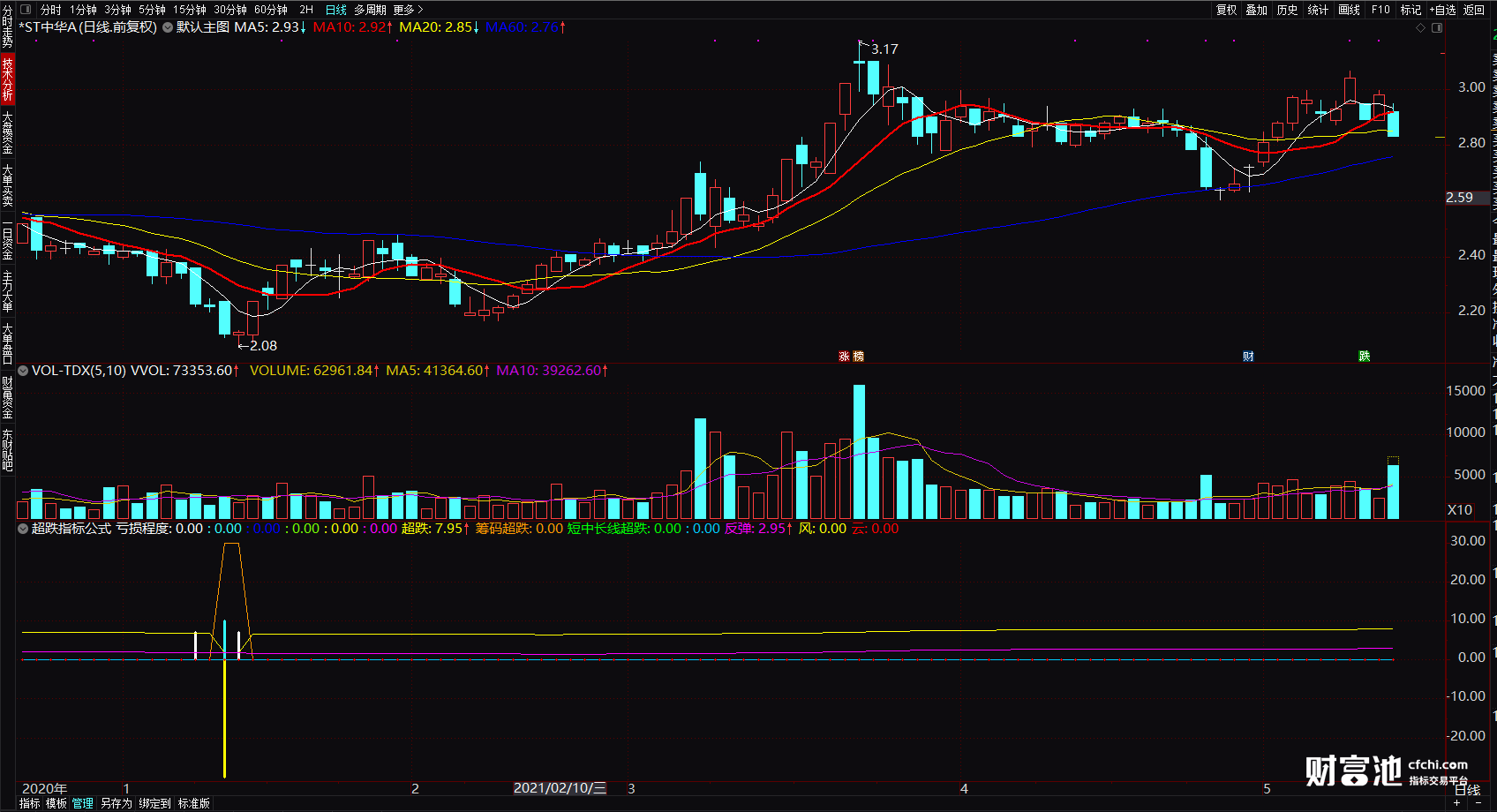Click the 返回 back button
The width and height of the screenshot is (1497, 812).
(x=1474, y=10)
